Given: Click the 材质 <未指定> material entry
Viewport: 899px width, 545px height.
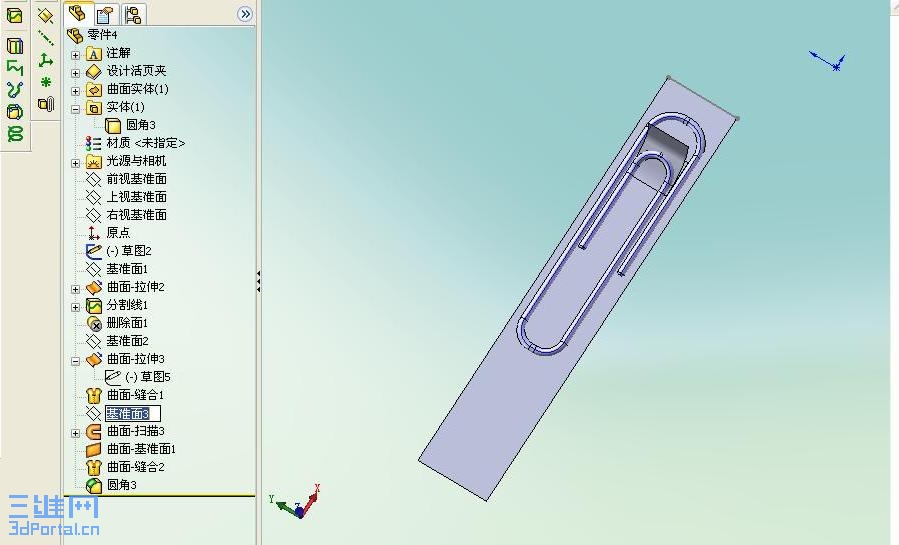Looking at the screenshot, I should 146,143.
